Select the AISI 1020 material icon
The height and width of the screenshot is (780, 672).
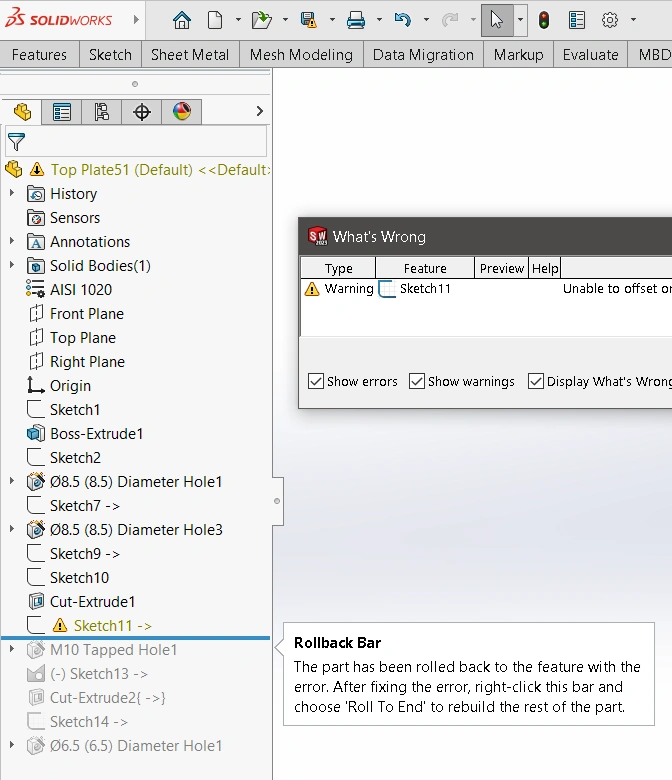[x=35, y=290]
